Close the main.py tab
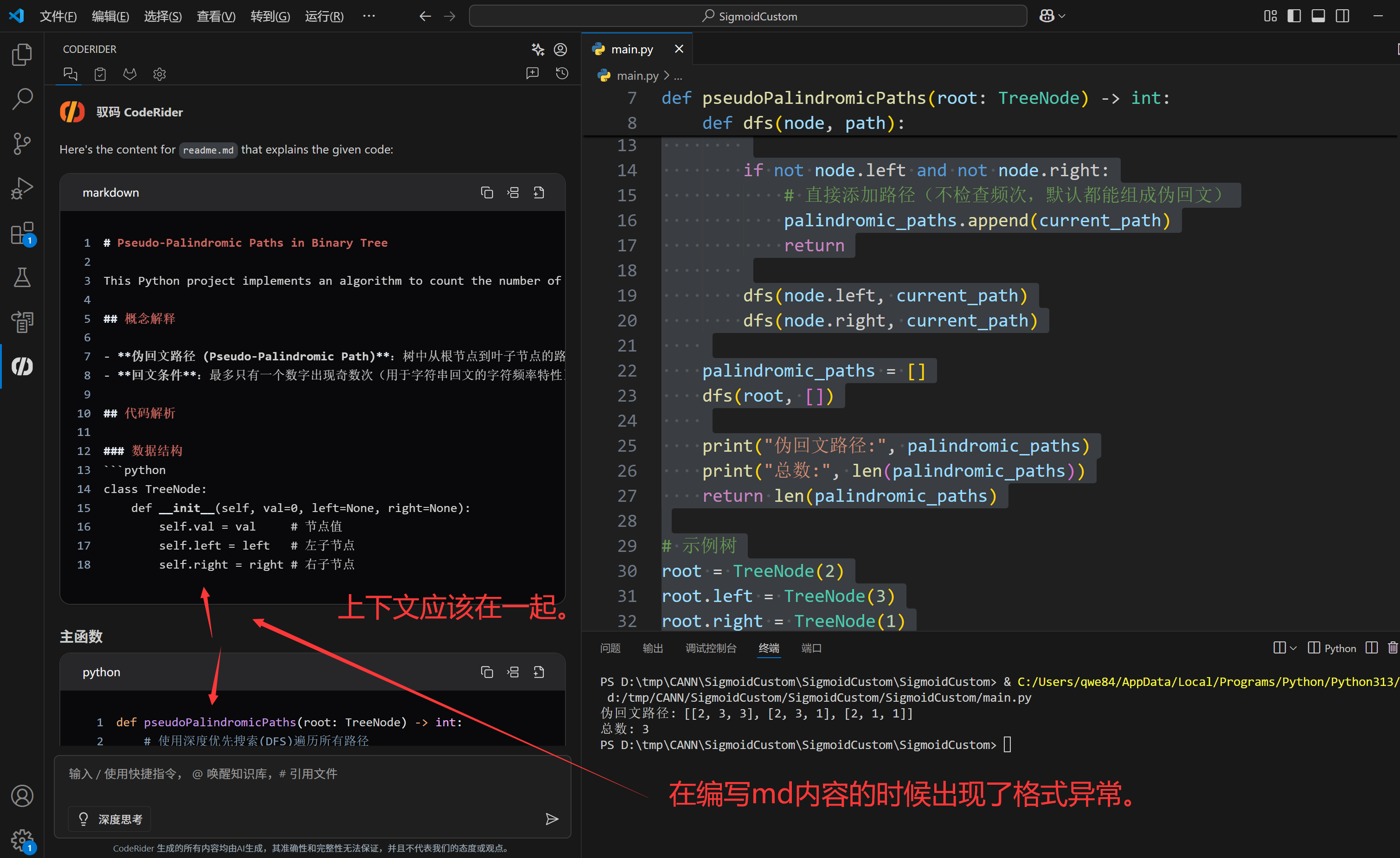Screen dimensions: 1400x858 [679, 50]
